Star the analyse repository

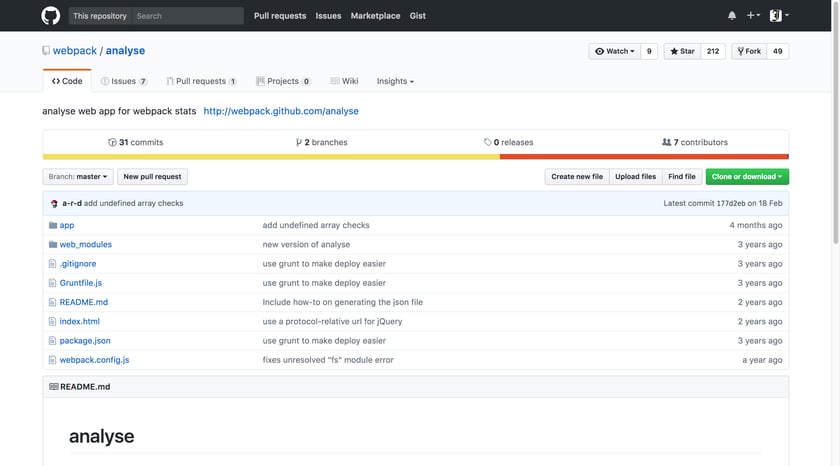(x=682, y=51)
